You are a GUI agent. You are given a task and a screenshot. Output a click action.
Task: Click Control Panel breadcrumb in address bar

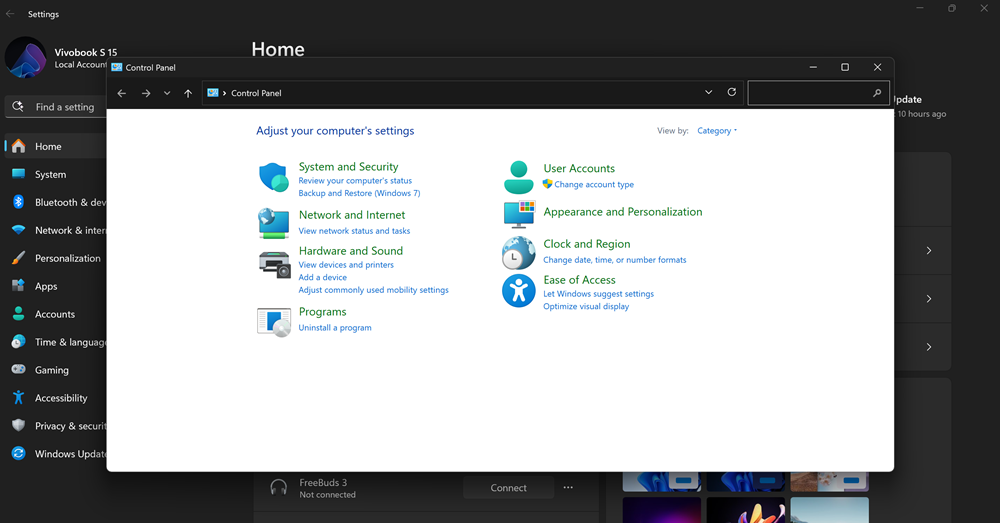tap(256, 93)
